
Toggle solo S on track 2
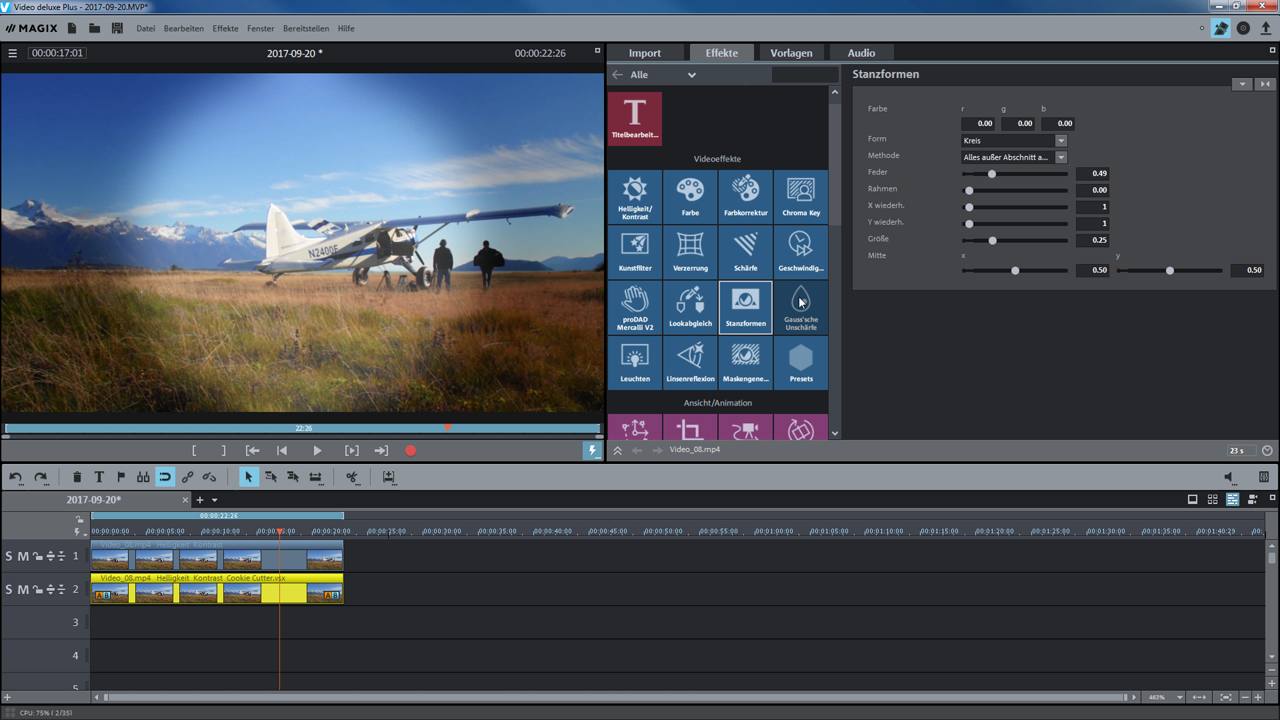(9, 589)
